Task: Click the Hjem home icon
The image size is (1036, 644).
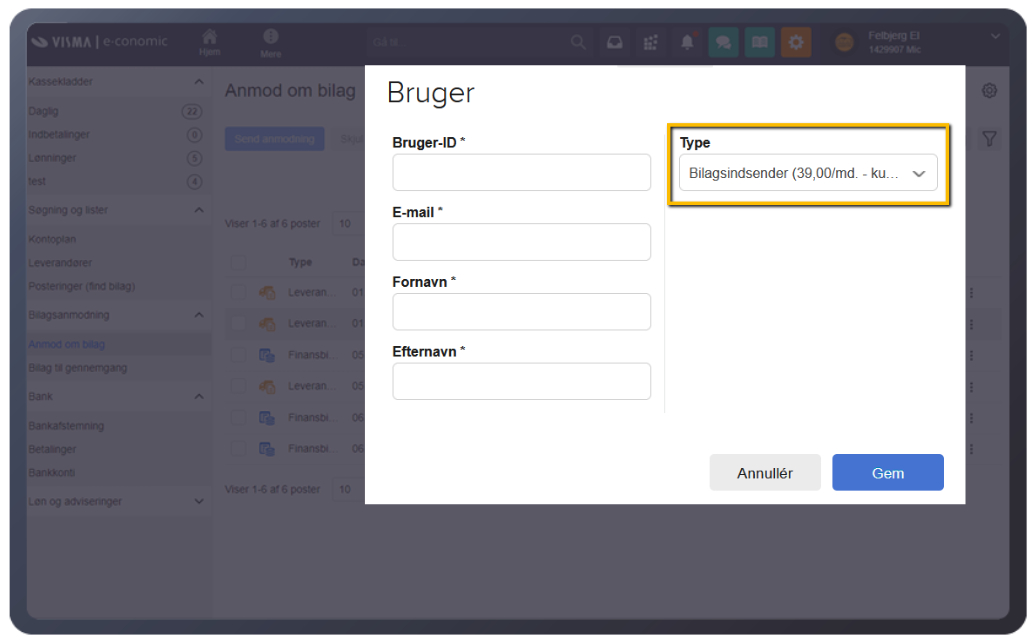Action: click(209, 37)
